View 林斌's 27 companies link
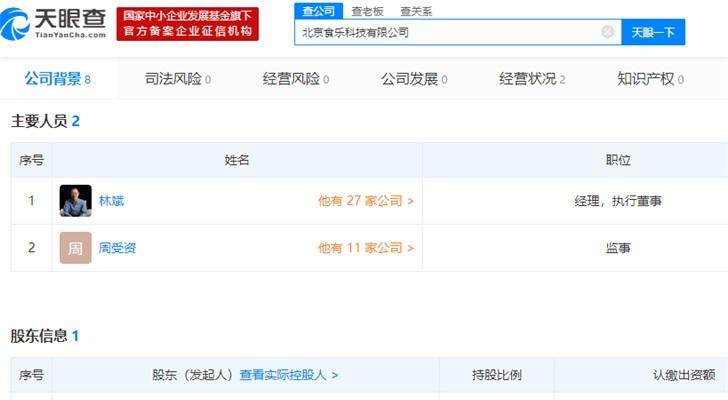 (x=366, y=201)
